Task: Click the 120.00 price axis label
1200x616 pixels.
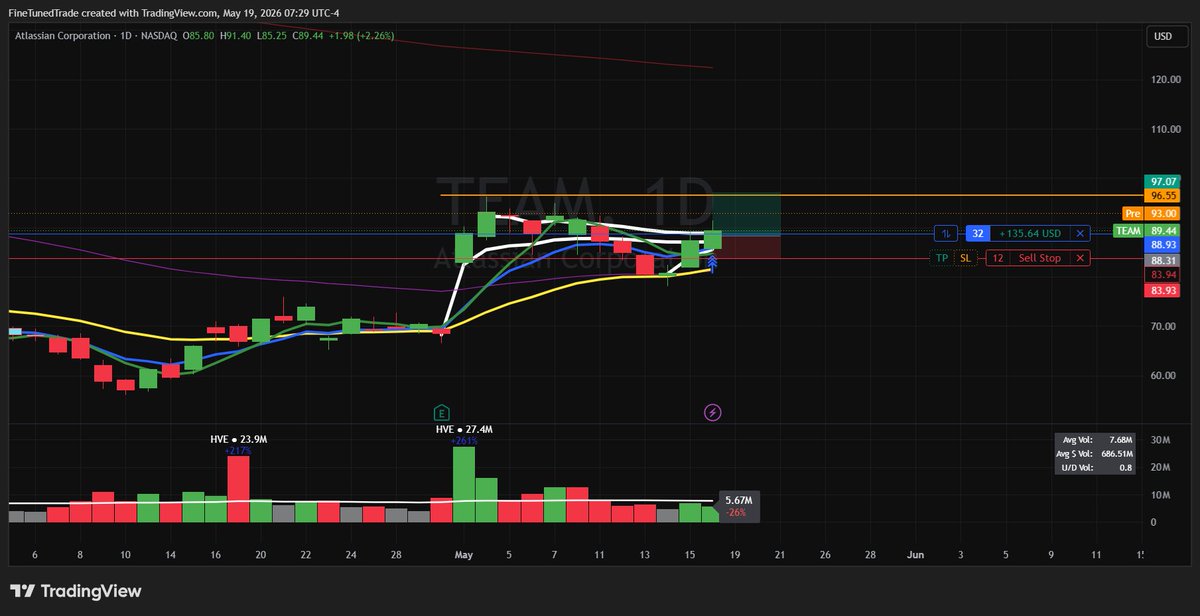Action: pyautogui.click(x=1165, y=80)
